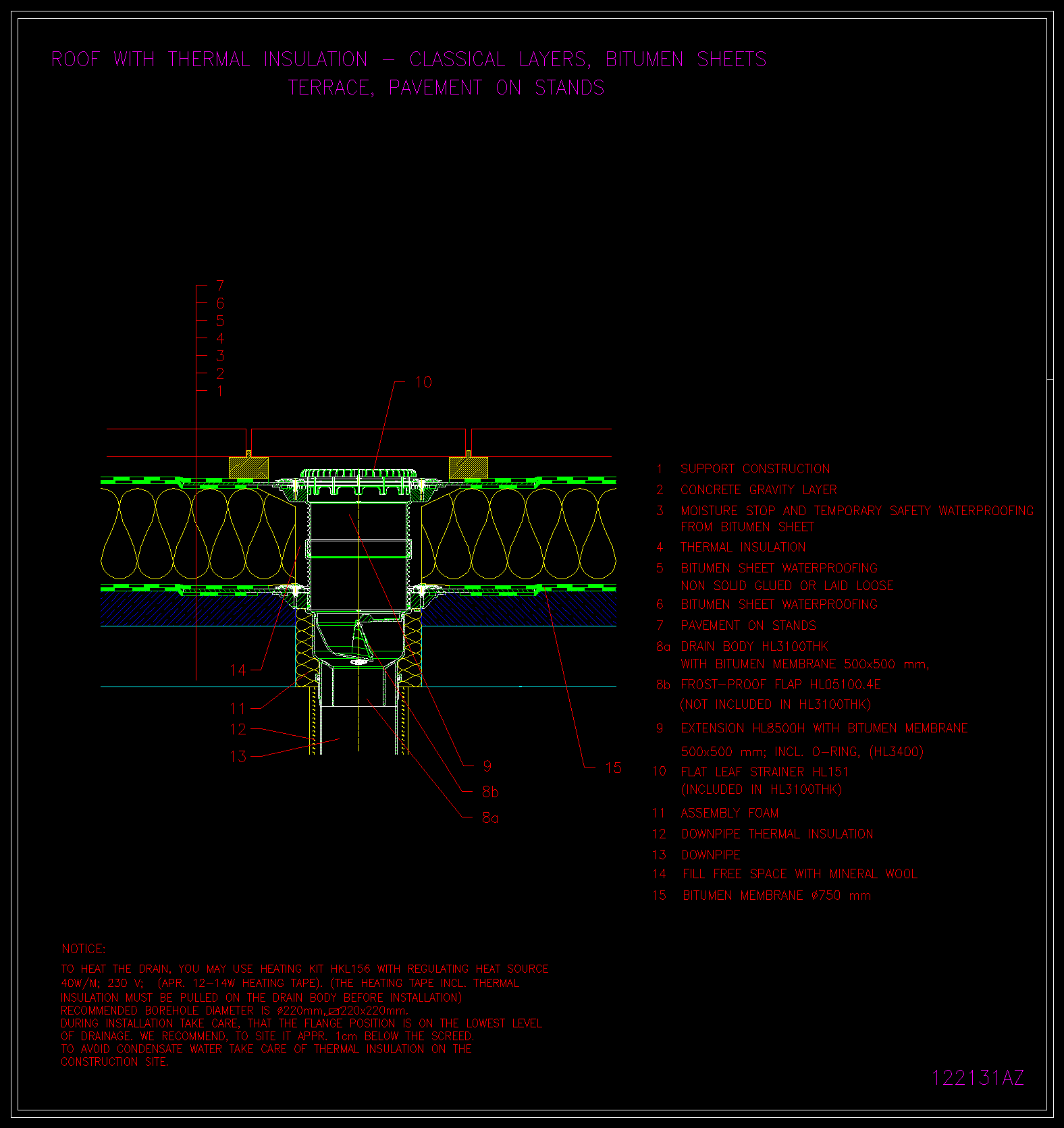Click layer number 7 atop the layer scale
The image size is (1064, 1128).
pyautogui.click(x=220, y=286)
